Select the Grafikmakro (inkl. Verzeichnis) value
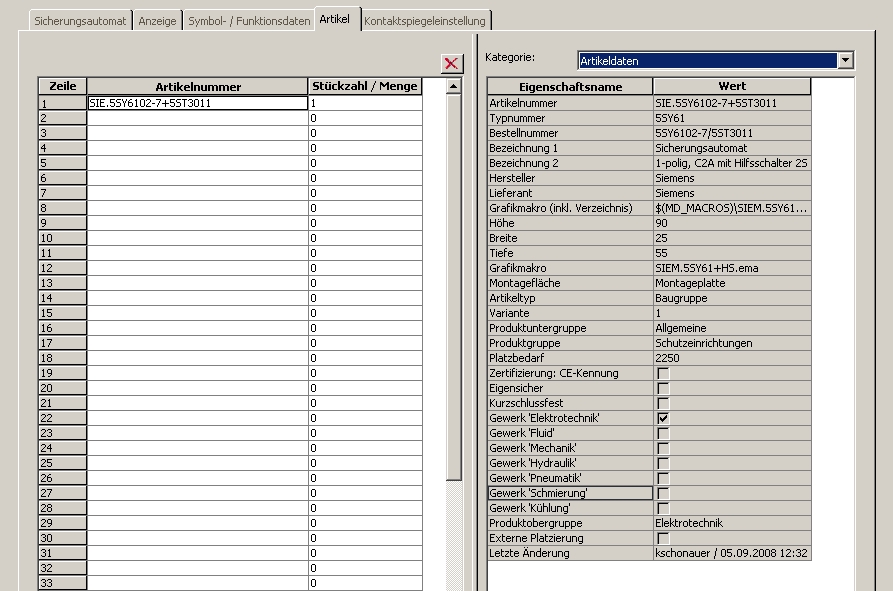 click(x=732, y=208)
